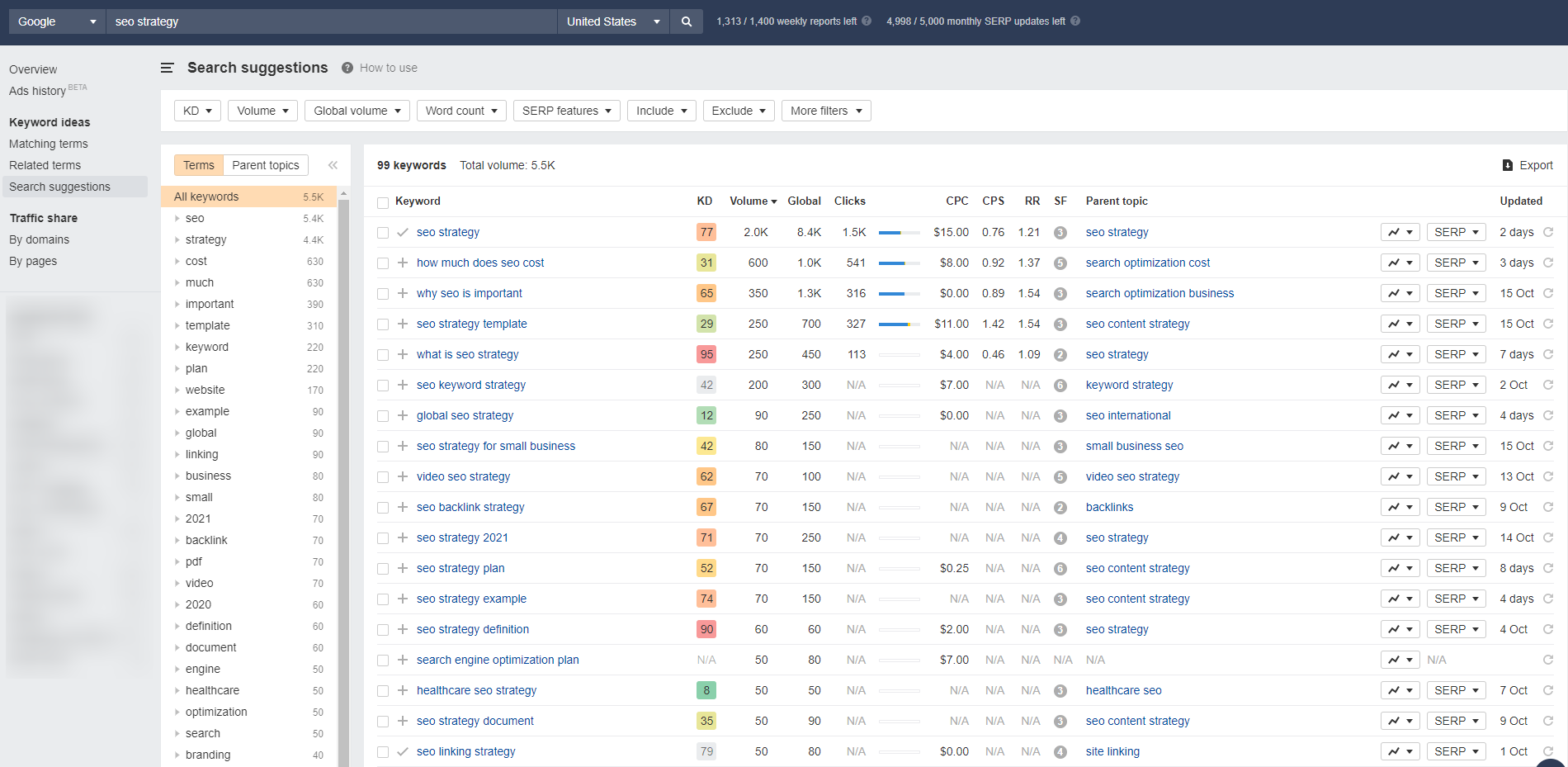Viewport: 1568px width, 767px height.
Task: Add seo backlink strategy to list
Action: click(x=403, y=507)
